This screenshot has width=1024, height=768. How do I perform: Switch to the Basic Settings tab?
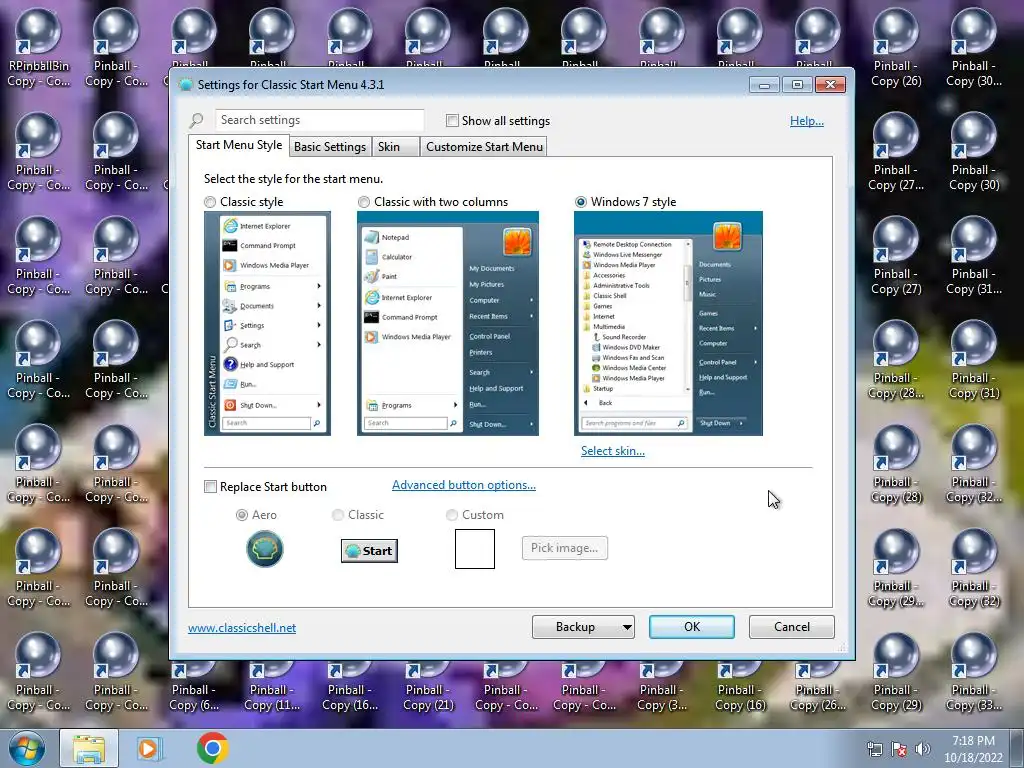coord(330,146)
